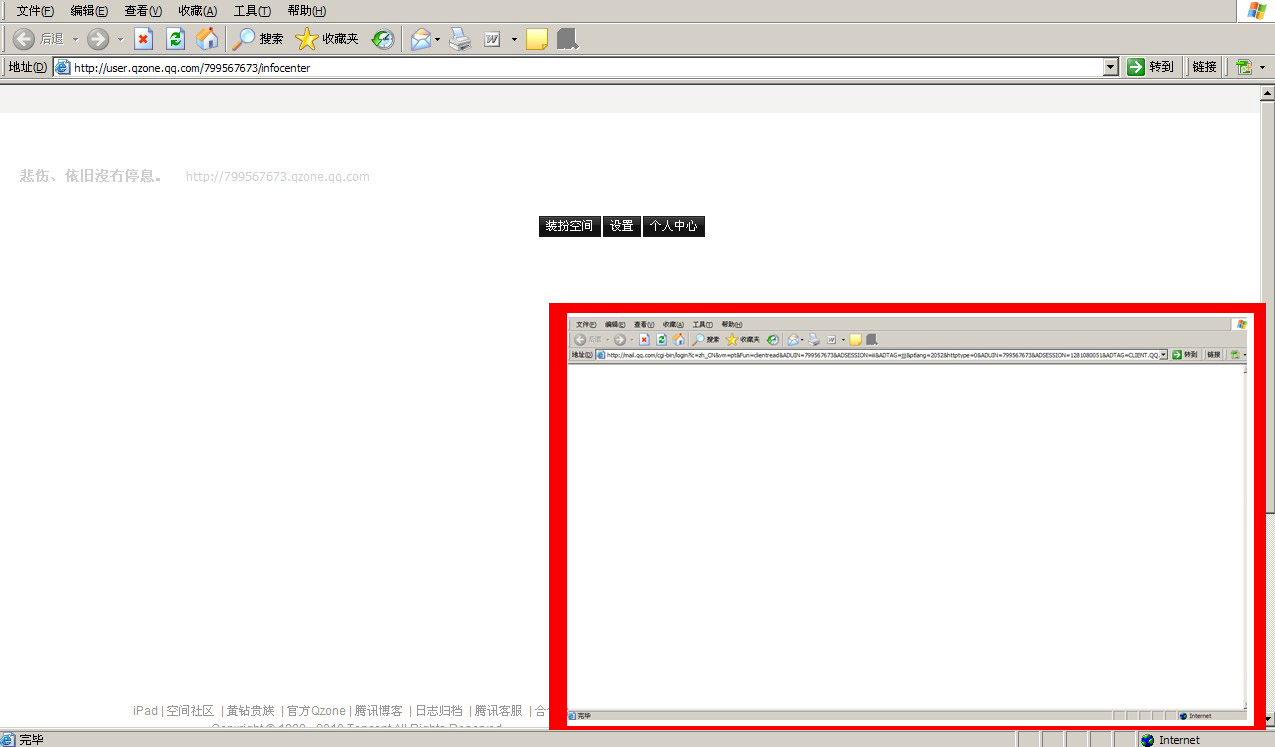Click the scroll up arrow of page scrollbar

[1267, 94]
